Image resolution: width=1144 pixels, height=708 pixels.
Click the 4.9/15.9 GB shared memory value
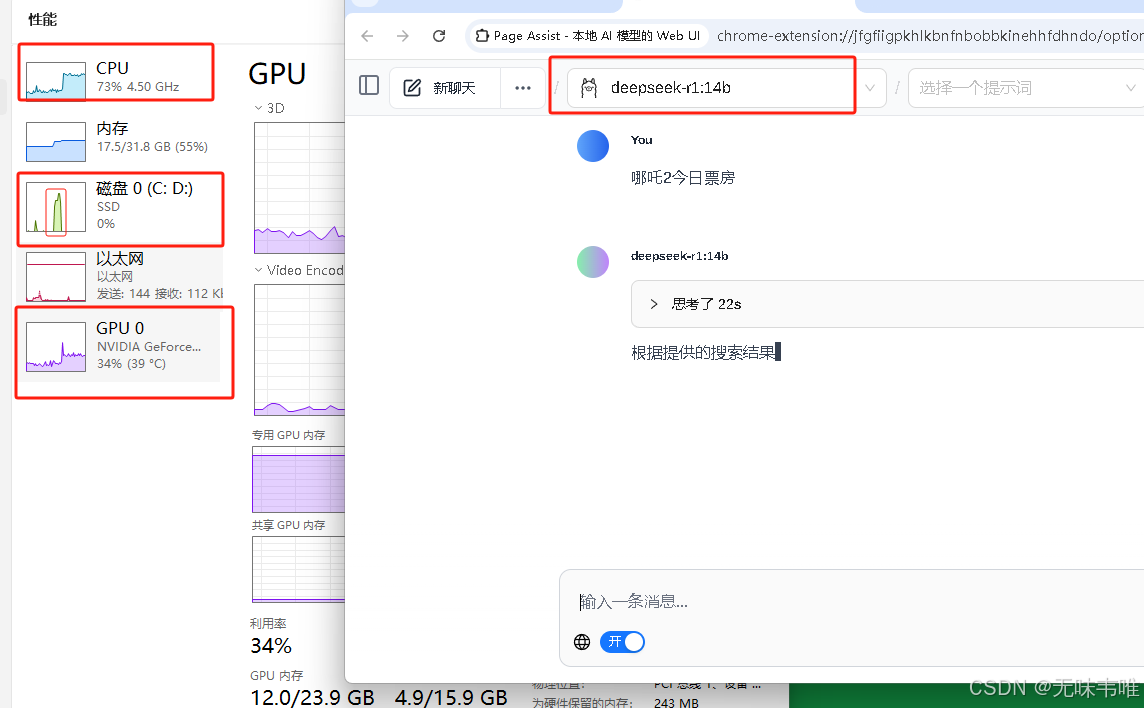click(x=451, y=697)
